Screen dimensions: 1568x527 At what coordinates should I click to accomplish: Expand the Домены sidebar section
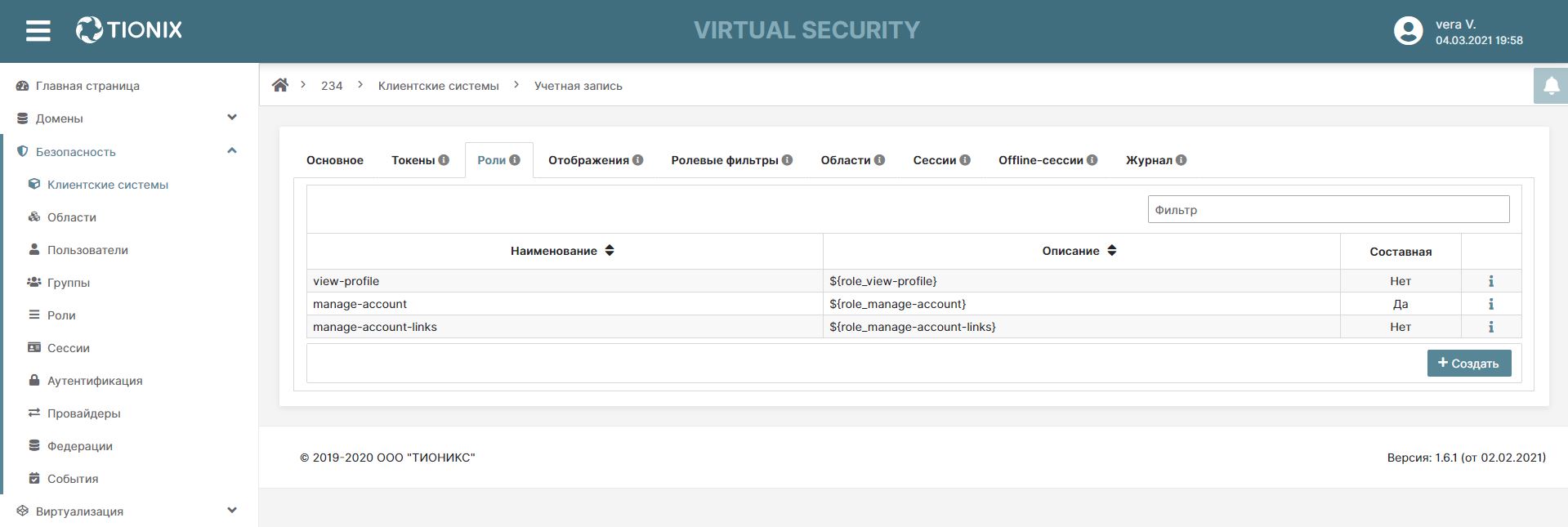pos(232,118)
